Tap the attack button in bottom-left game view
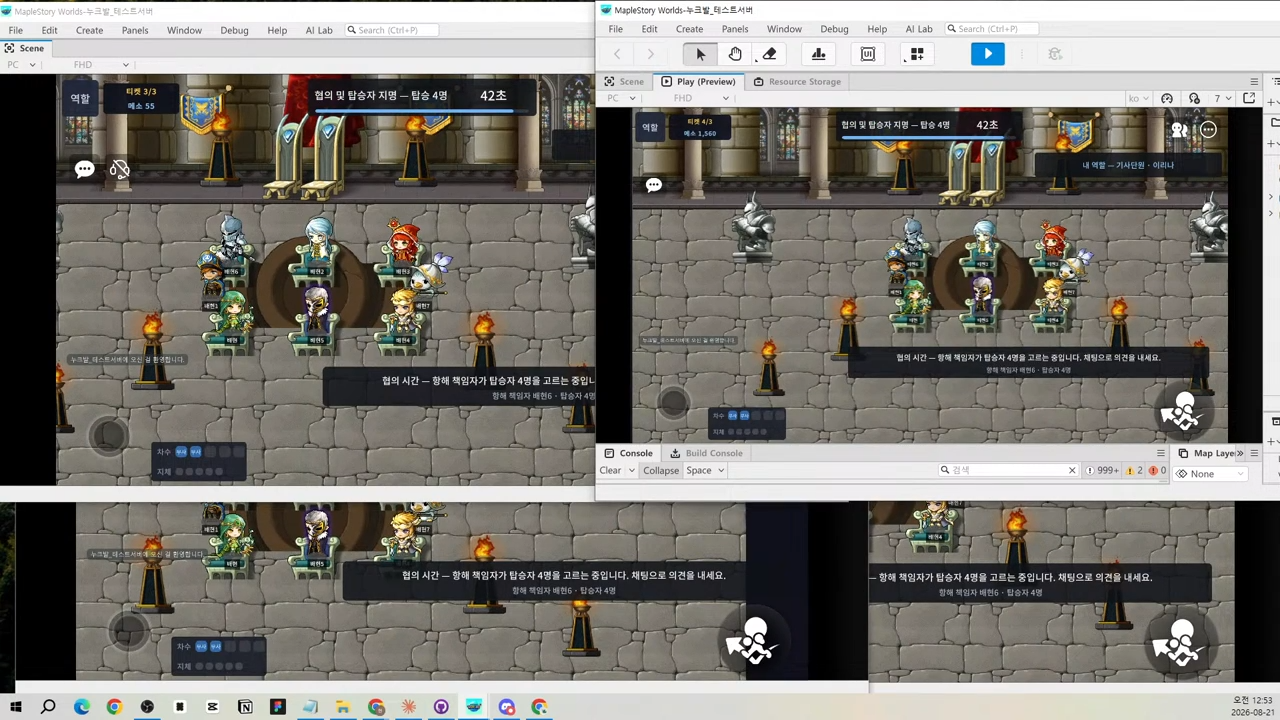The height and width of the screenshot is (720, 1280). point(755,640)
